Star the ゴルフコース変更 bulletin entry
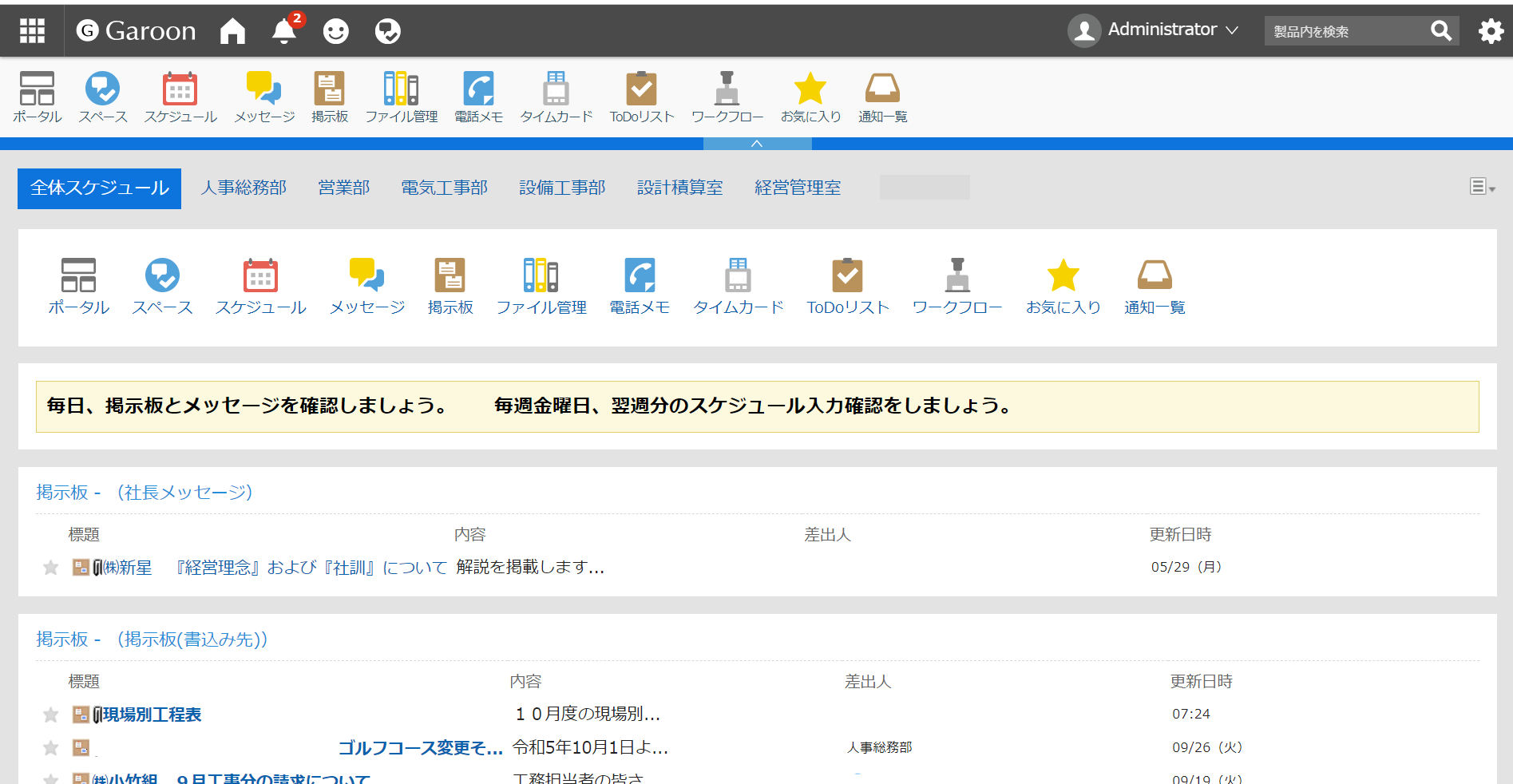The height and width of the screenshot is (784, 1513). 51,748
